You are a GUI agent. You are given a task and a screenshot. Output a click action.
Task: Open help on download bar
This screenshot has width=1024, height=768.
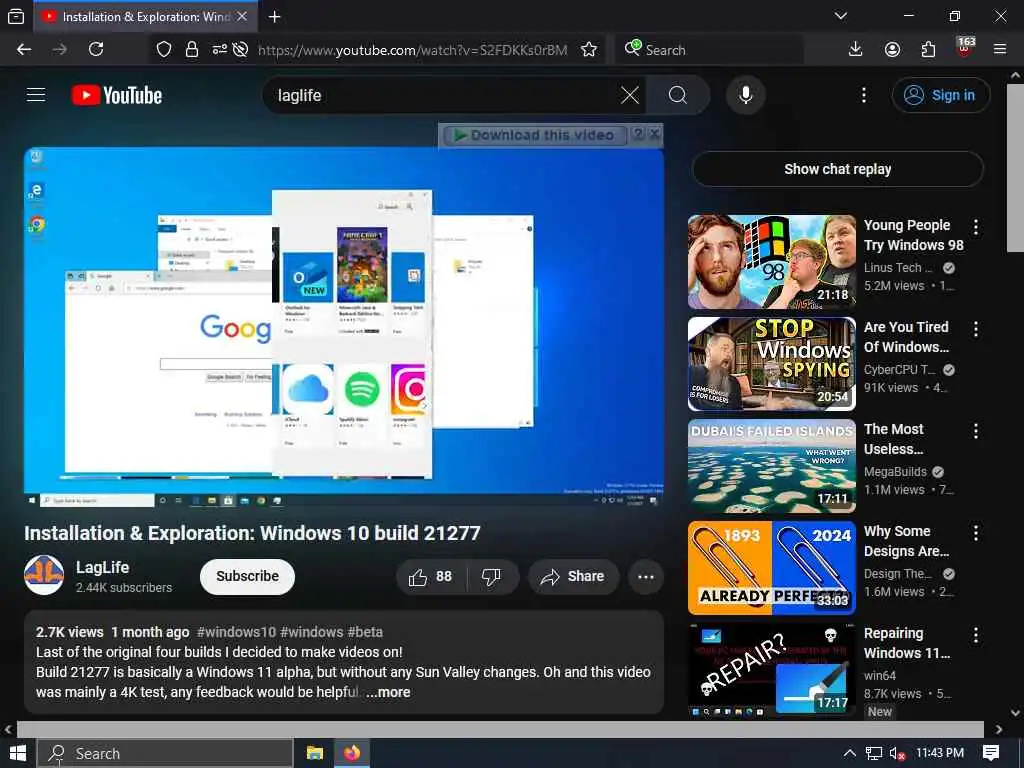click(x=639, y=135)
